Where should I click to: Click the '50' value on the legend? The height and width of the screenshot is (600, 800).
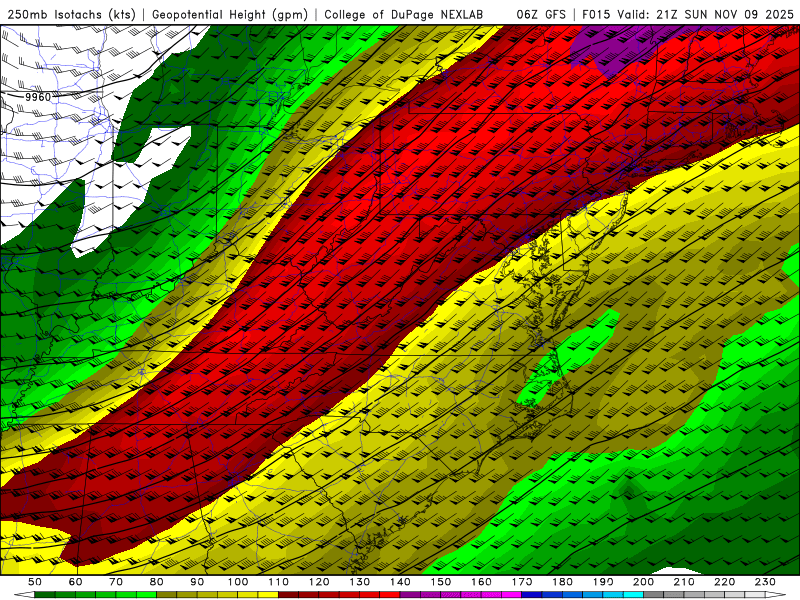(x=35, y=582)
